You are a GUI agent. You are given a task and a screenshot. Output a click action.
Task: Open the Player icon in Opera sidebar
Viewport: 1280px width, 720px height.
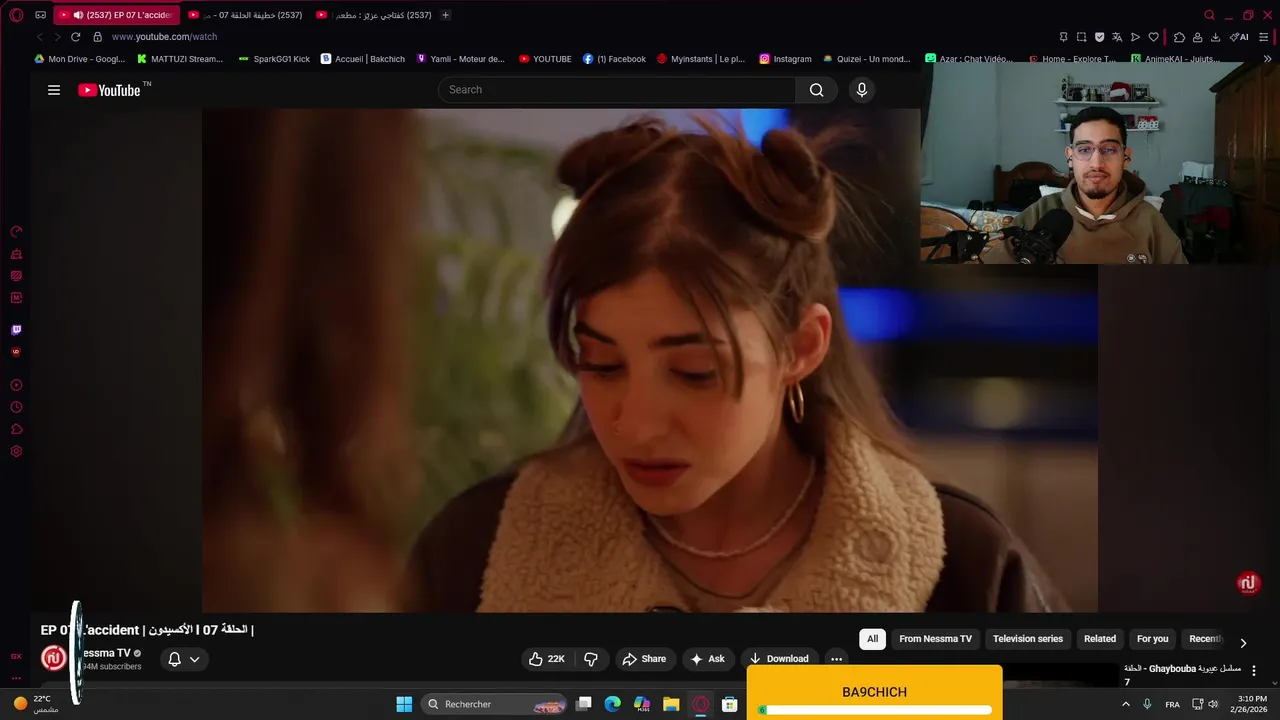(16, 385)
